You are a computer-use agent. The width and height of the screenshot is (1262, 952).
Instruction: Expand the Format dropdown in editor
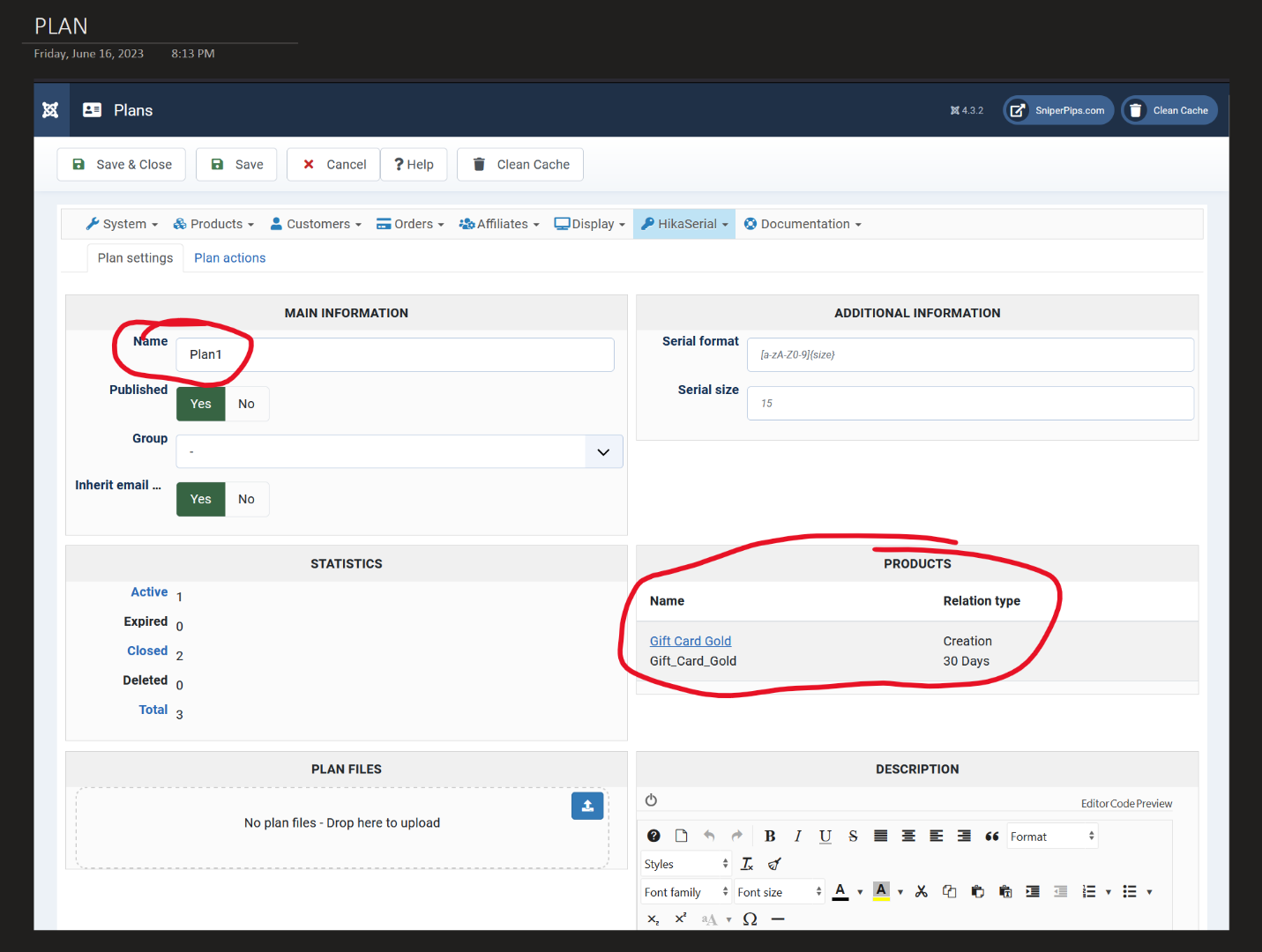coord(1051,837)
